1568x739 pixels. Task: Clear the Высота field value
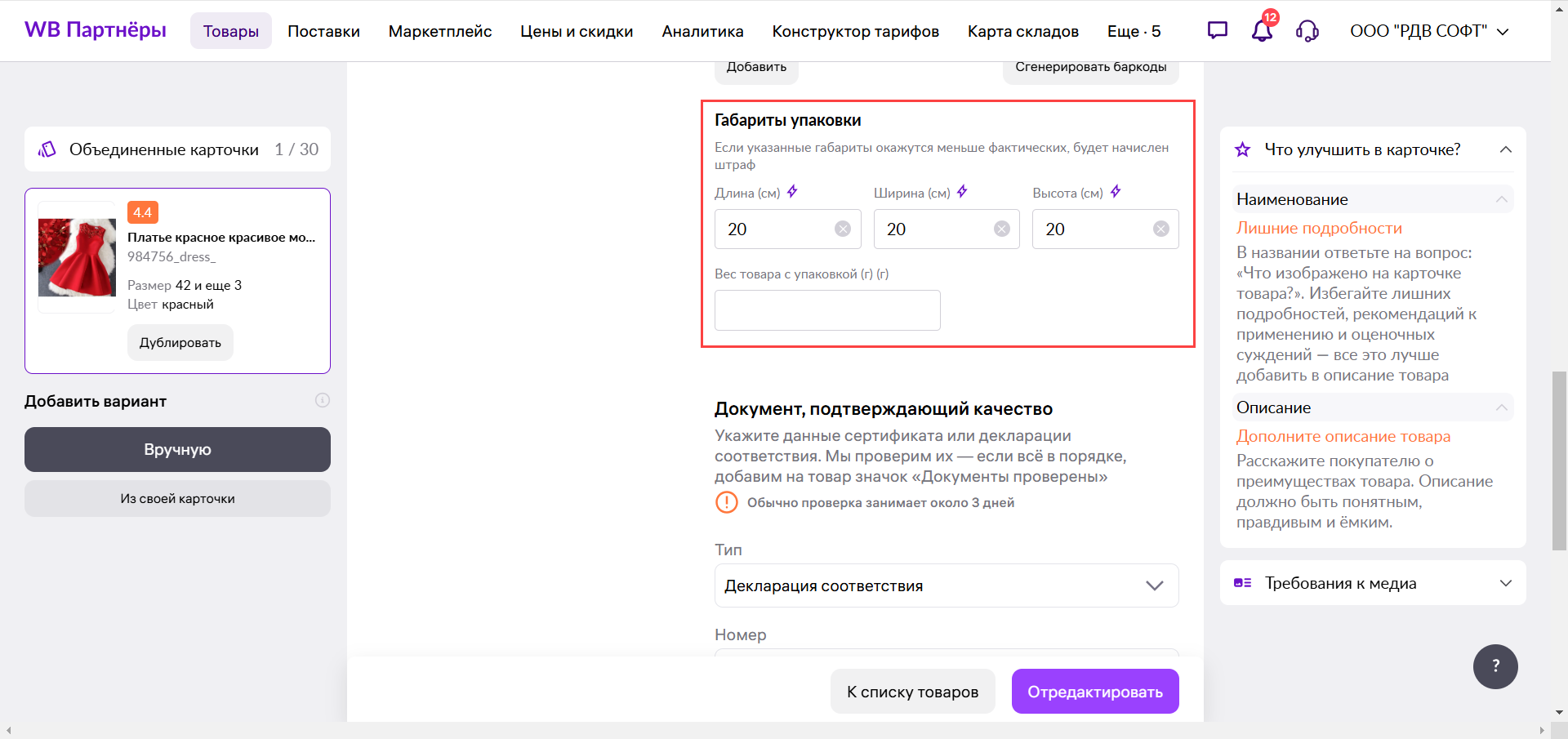[1160, 229]
